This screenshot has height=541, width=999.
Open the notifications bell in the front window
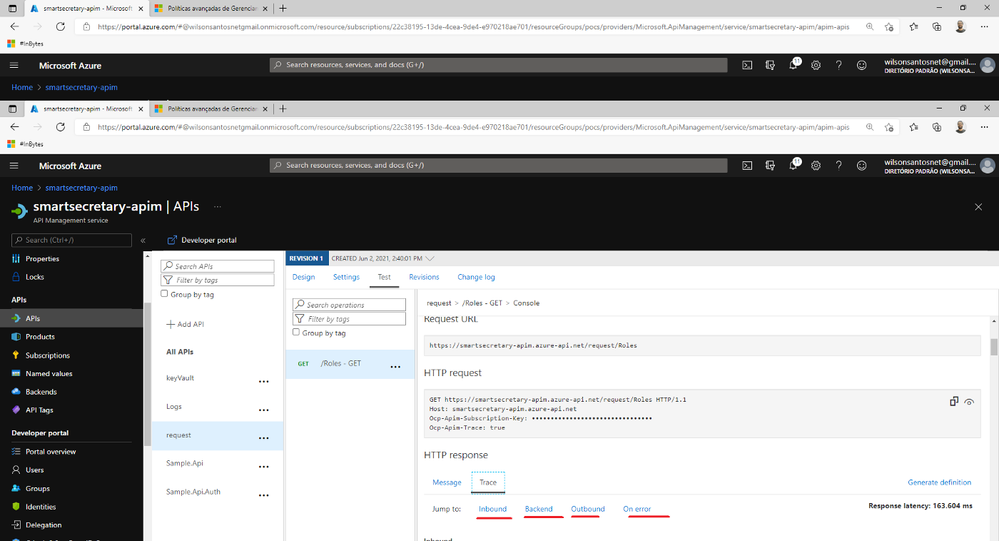[793, 165]
